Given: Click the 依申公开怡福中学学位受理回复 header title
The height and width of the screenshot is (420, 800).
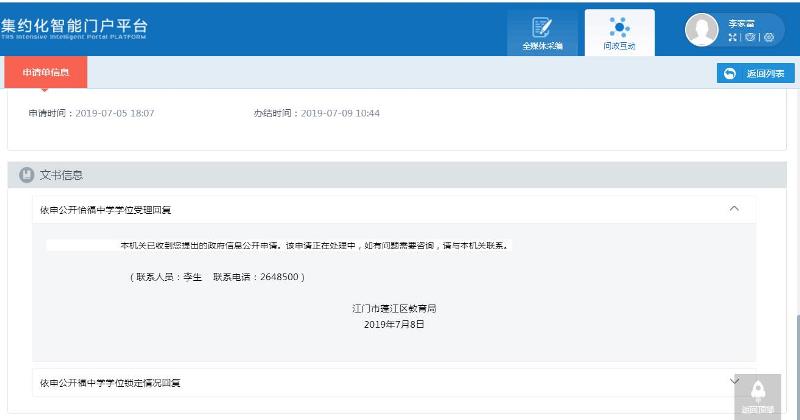Looking at the screenshot, I should click(x=106, y=210).
